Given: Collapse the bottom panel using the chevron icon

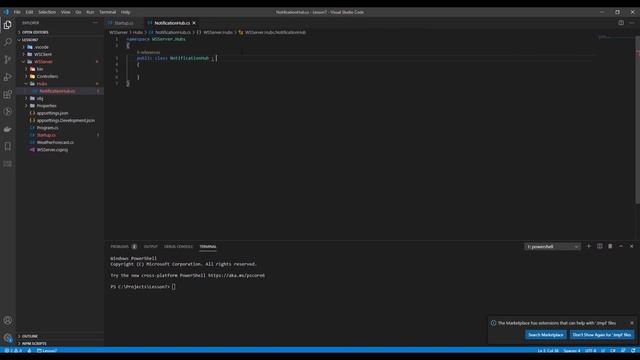Looking at the screenshot, I should [621, 246].
